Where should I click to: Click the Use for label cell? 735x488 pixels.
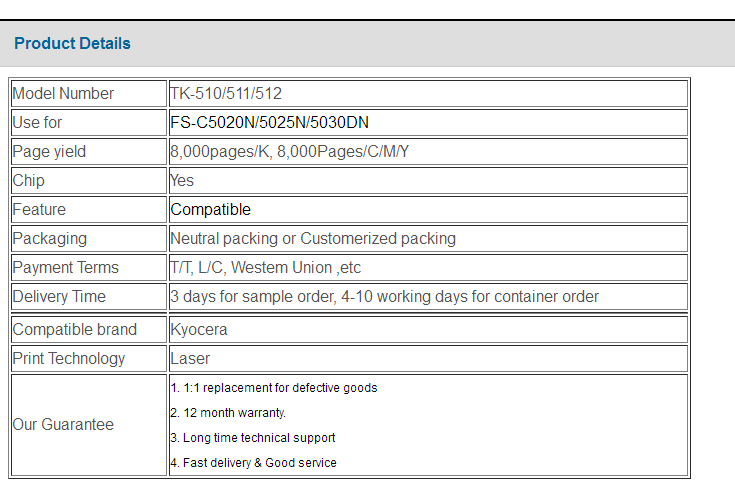(89, 123)
